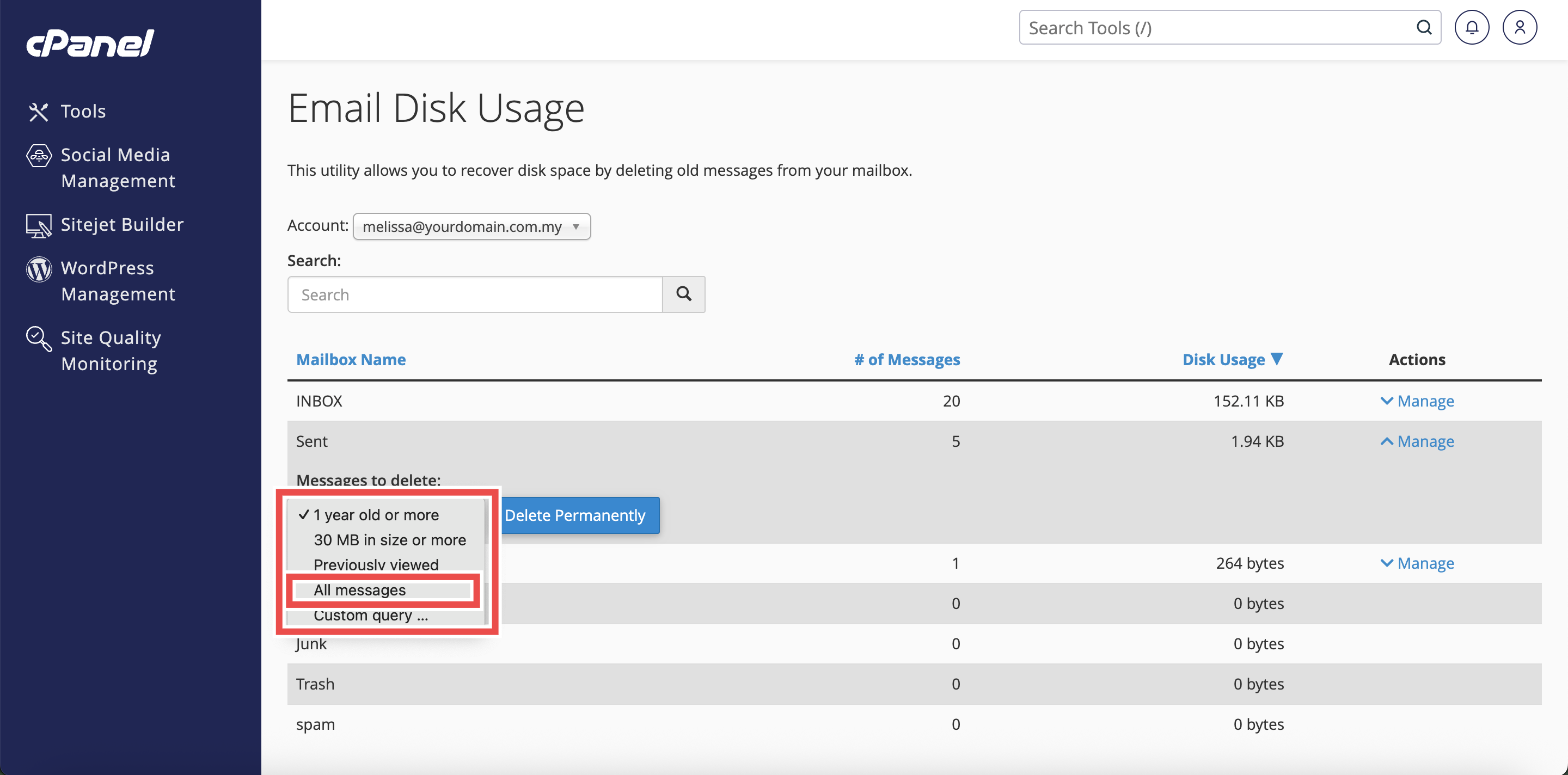
Task: Open WordPress Management sidebar item
Action: (118, 280)
